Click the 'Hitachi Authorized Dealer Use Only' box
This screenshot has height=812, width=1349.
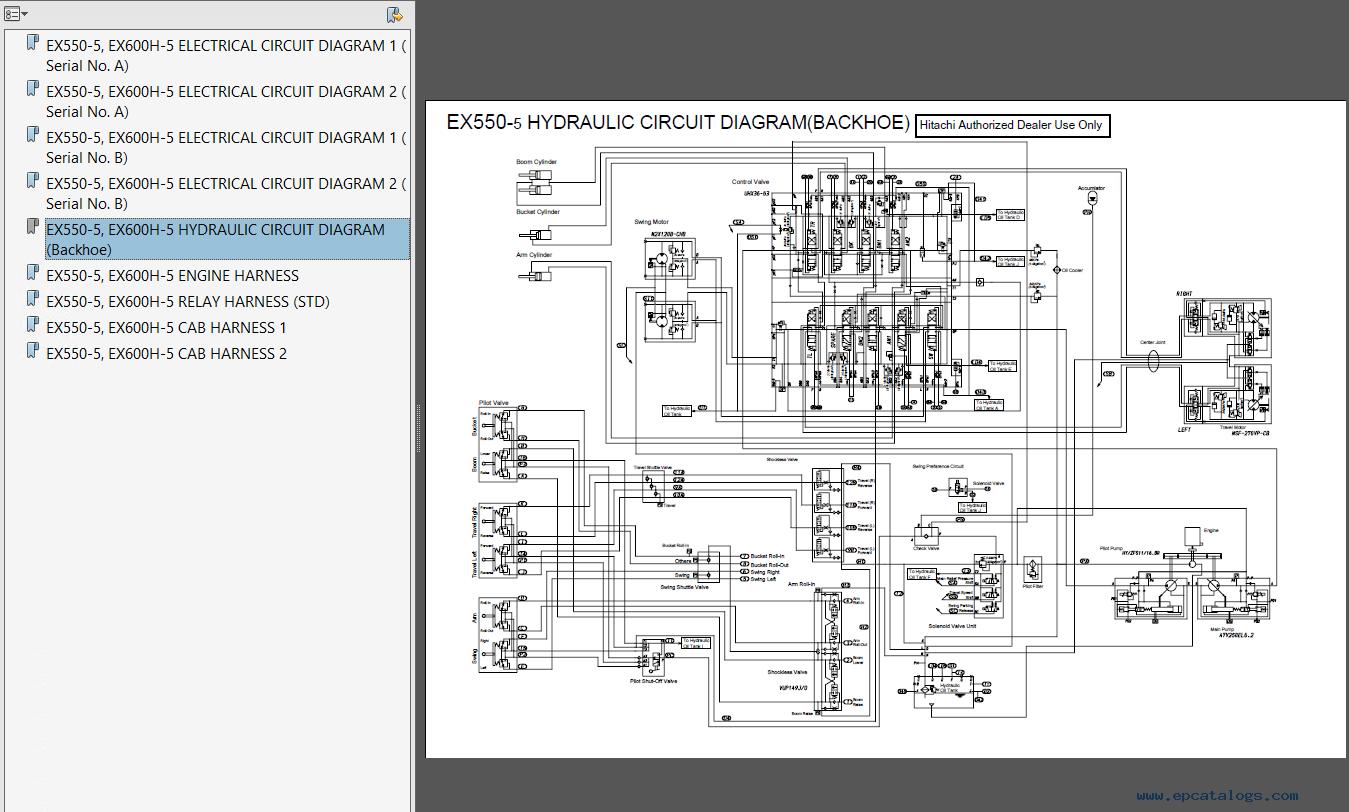(x=1012, y=125)
